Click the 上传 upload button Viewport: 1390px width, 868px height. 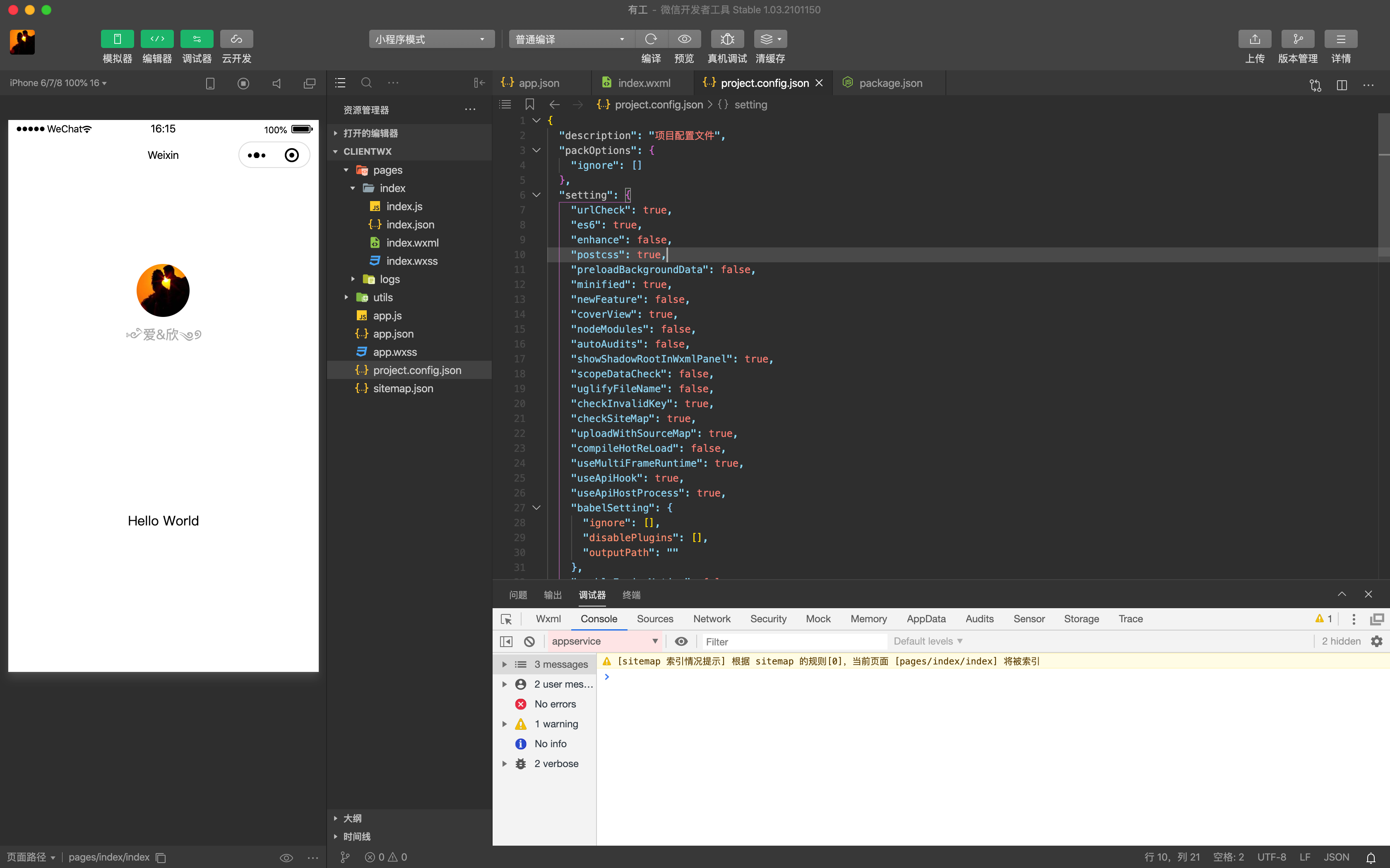[1255, 38]
